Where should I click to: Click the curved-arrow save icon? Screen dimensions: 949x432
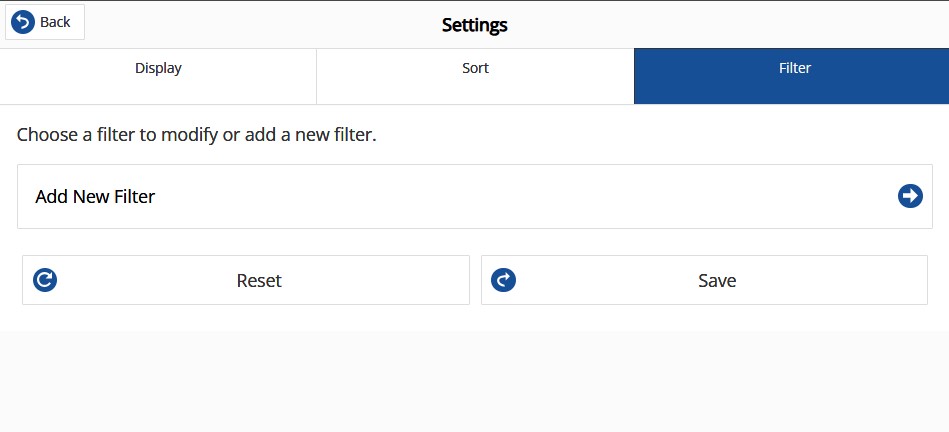coord(504,280)
